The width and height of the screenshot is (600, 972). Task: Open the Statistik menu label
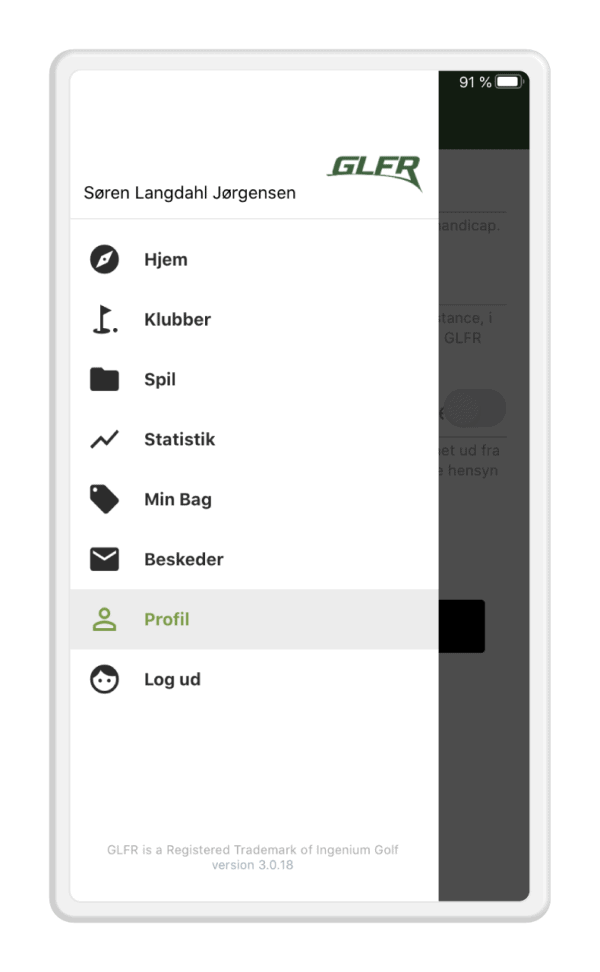tap(180, 440)
